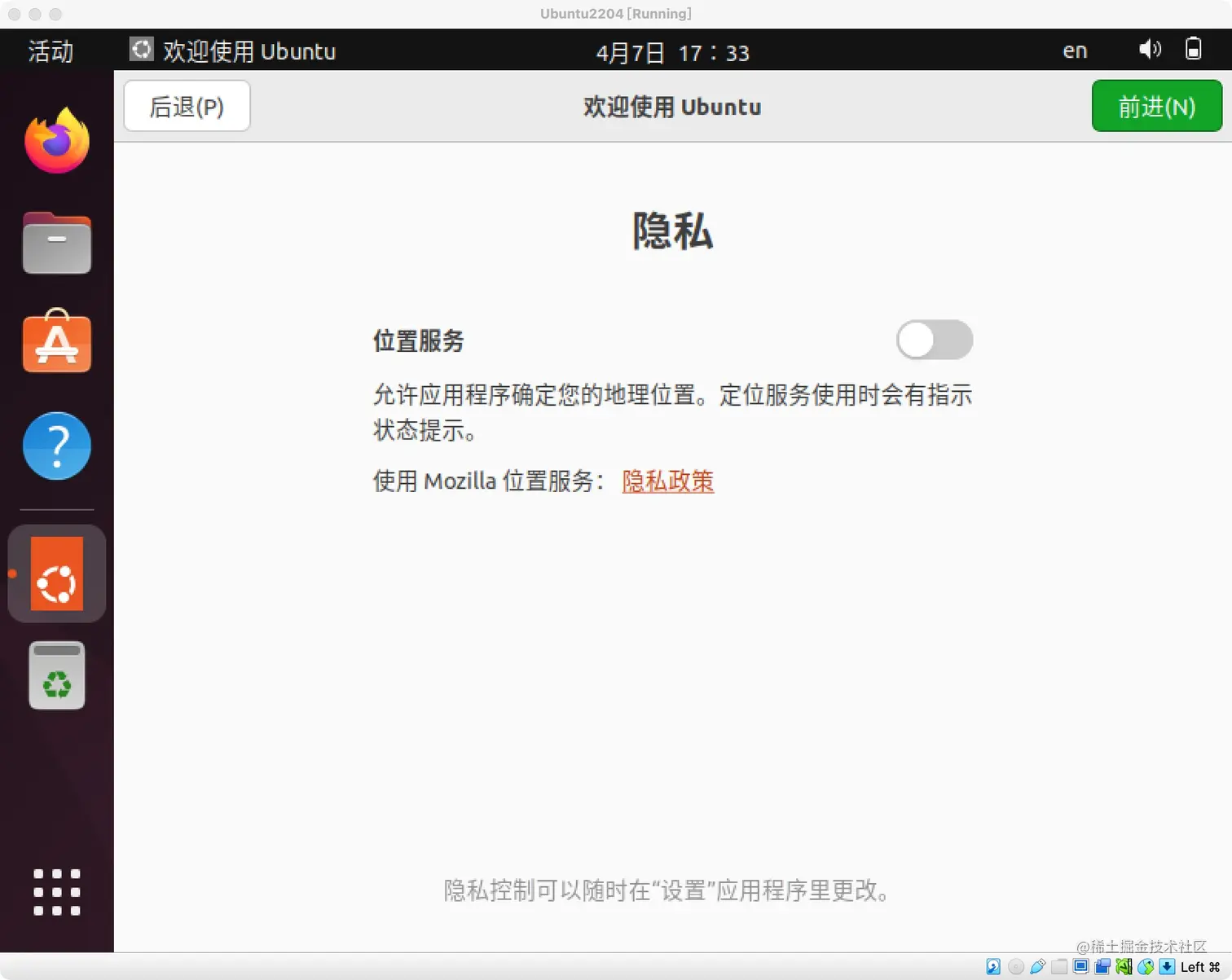Click the battery icon in top bar

(x=1194, y=50)
